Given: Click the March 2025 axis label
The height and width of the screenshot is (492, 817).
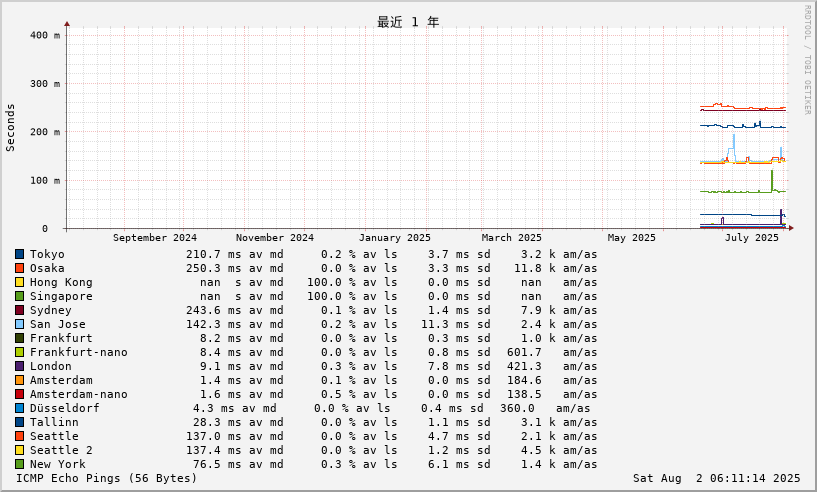Looking at the screenshot, I should [x=512, y=238].
